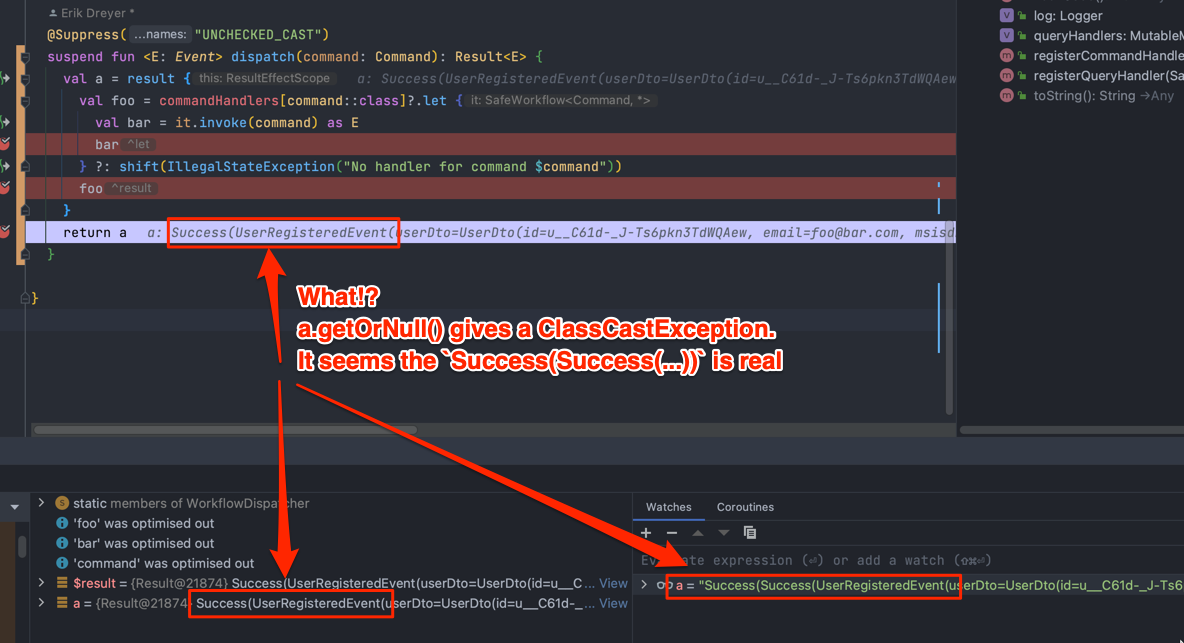Switch to the Coroutines tab
Viewport: 1184px width, 643px height.
coord(745,507)
